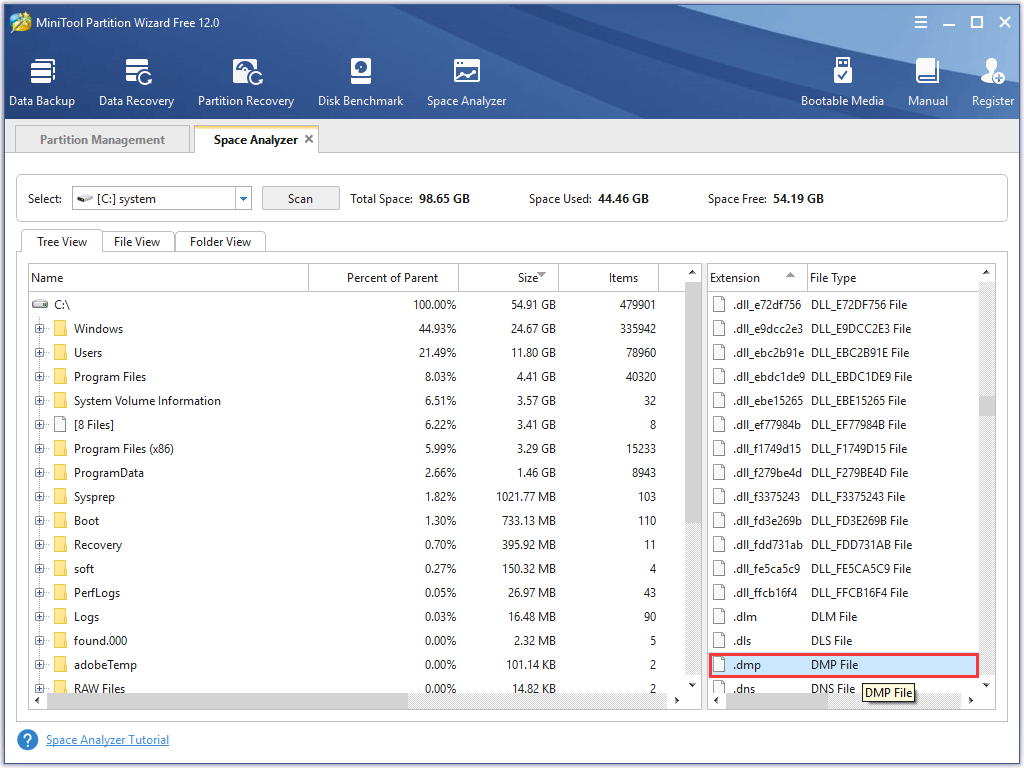Image resolution: width=1024 pixels, height=768 pixels.
Task: Expand the [8 Files] node
Action: pos(39,424)
